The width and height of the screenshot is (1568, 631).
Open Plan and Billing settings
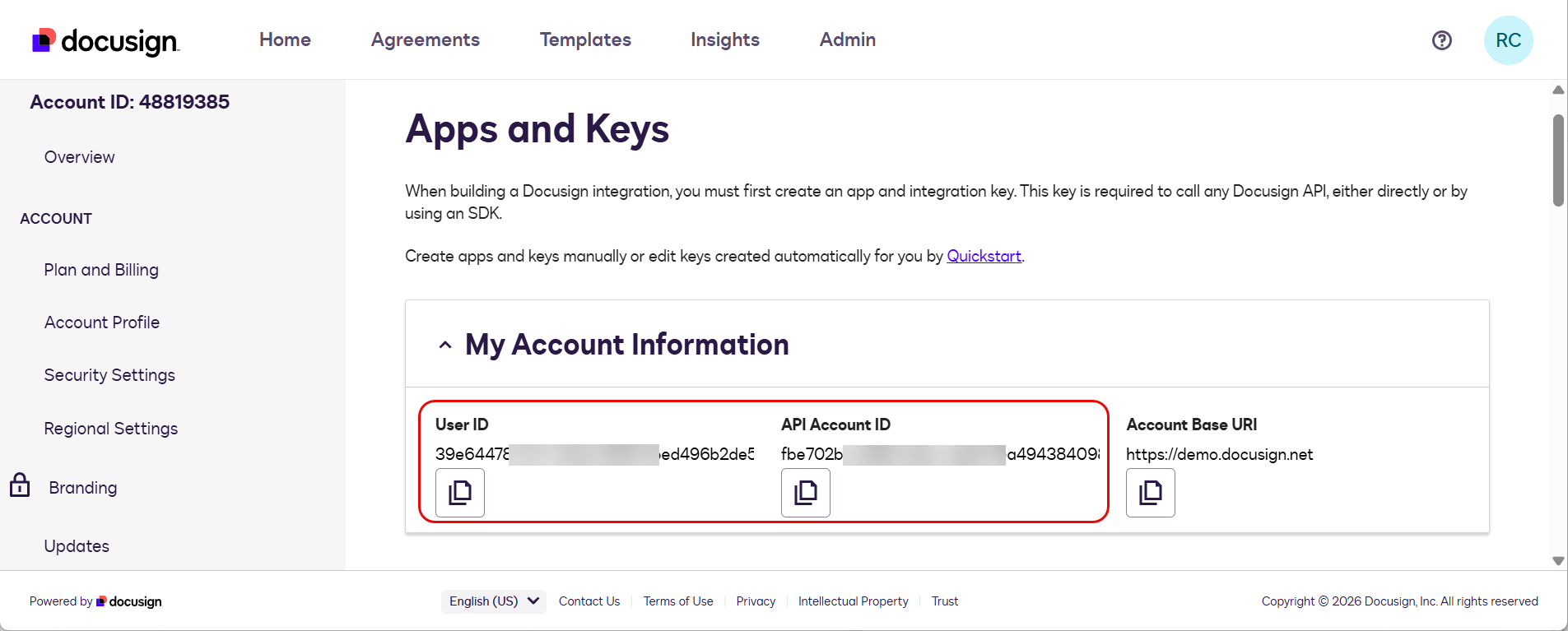tap(101, 270)
